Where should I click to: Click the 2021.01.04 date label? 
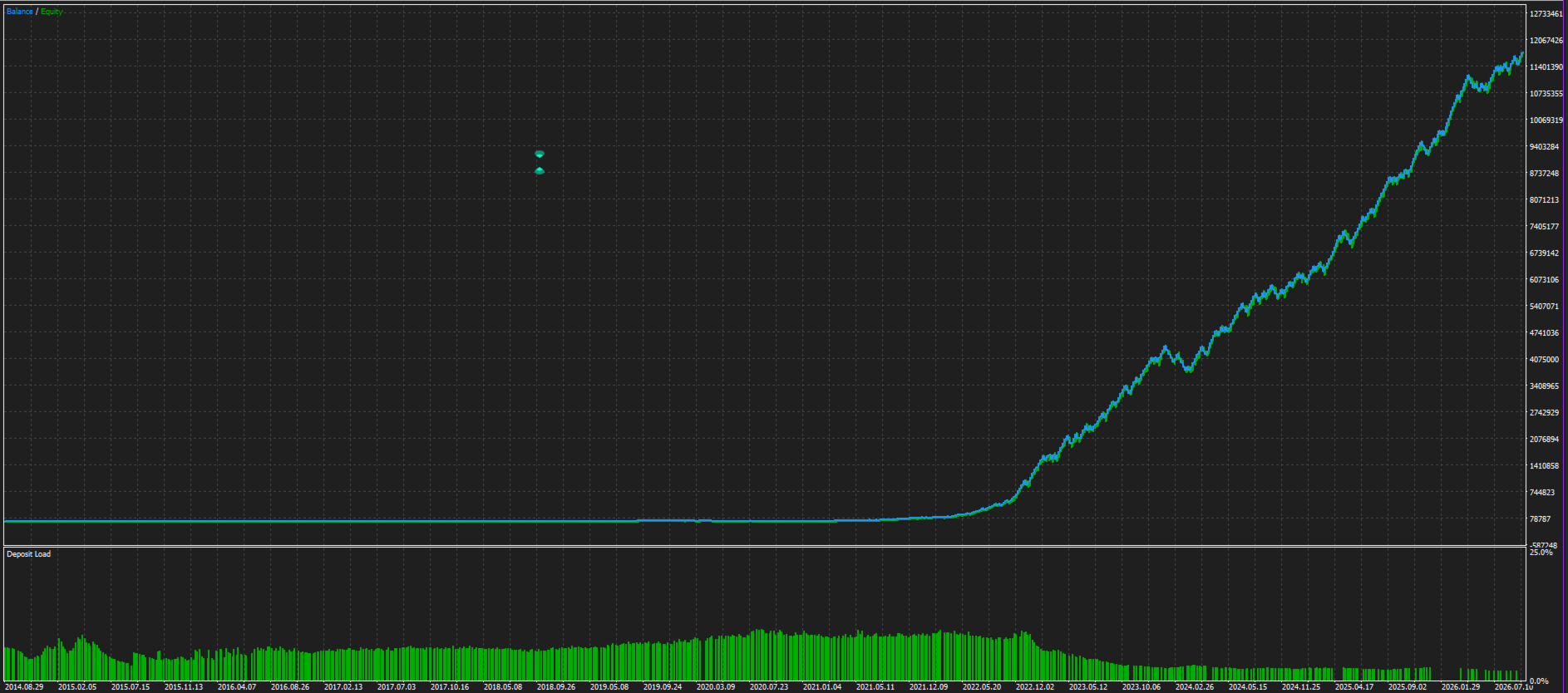[822, 687]
